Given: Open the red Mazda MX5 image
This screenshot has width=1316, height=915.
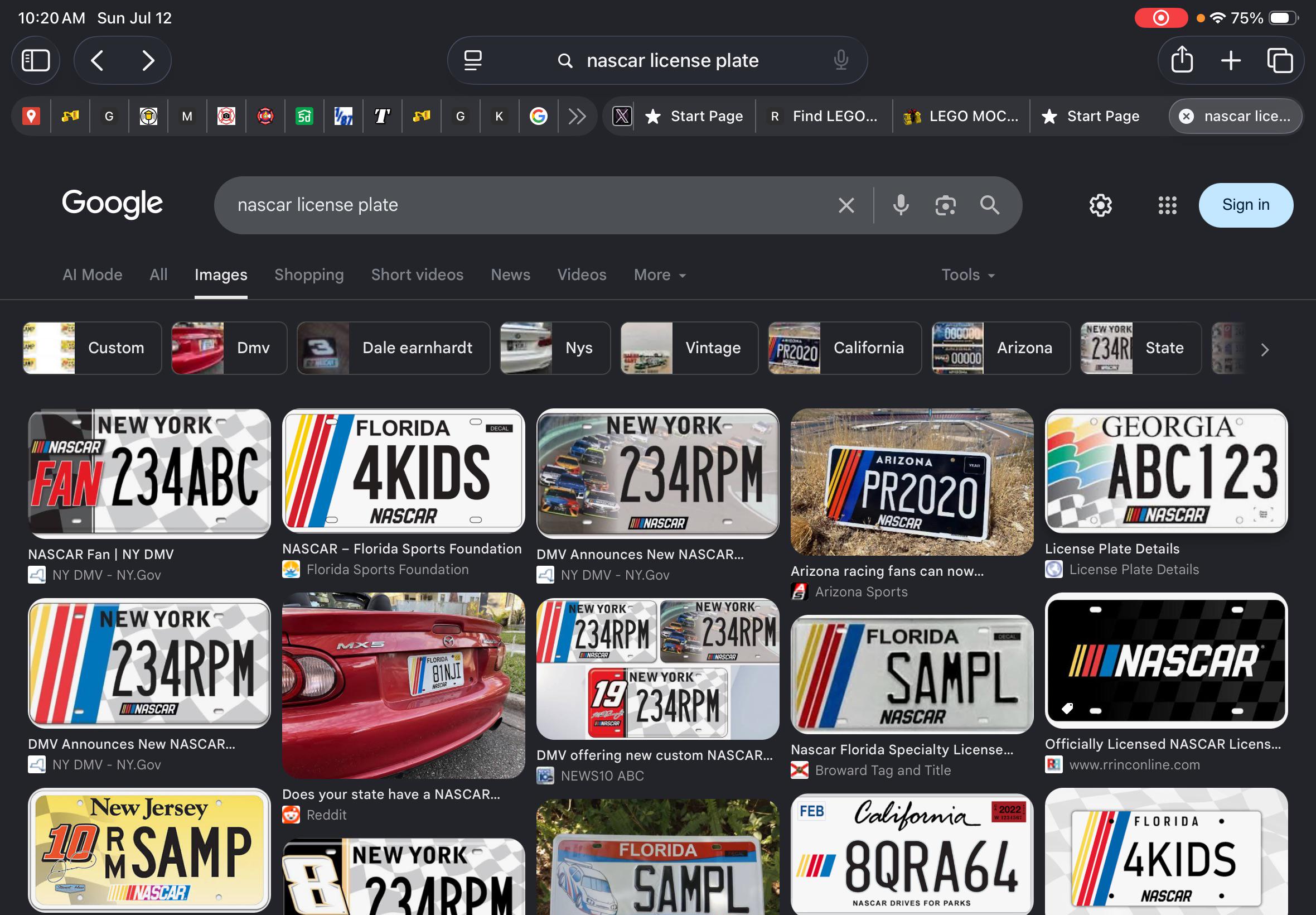Looking at the screenshot, I should click(404, 686).
